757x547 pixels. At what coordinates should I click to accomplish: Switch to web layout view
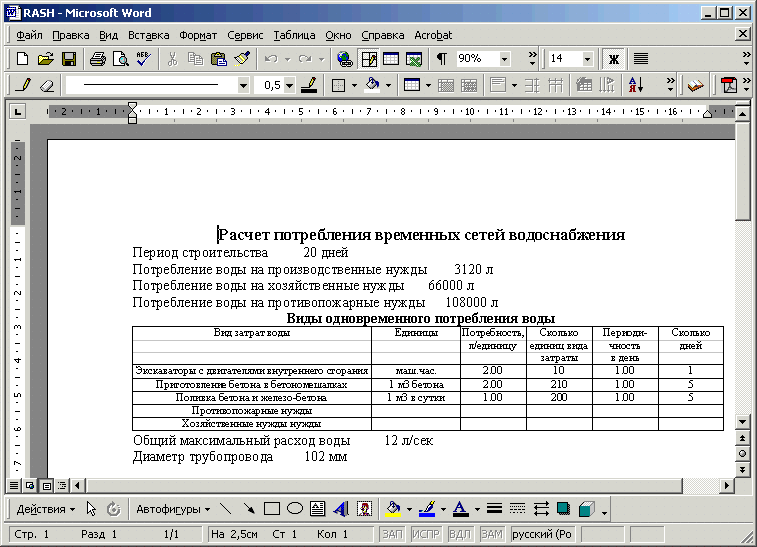[30, 485]
